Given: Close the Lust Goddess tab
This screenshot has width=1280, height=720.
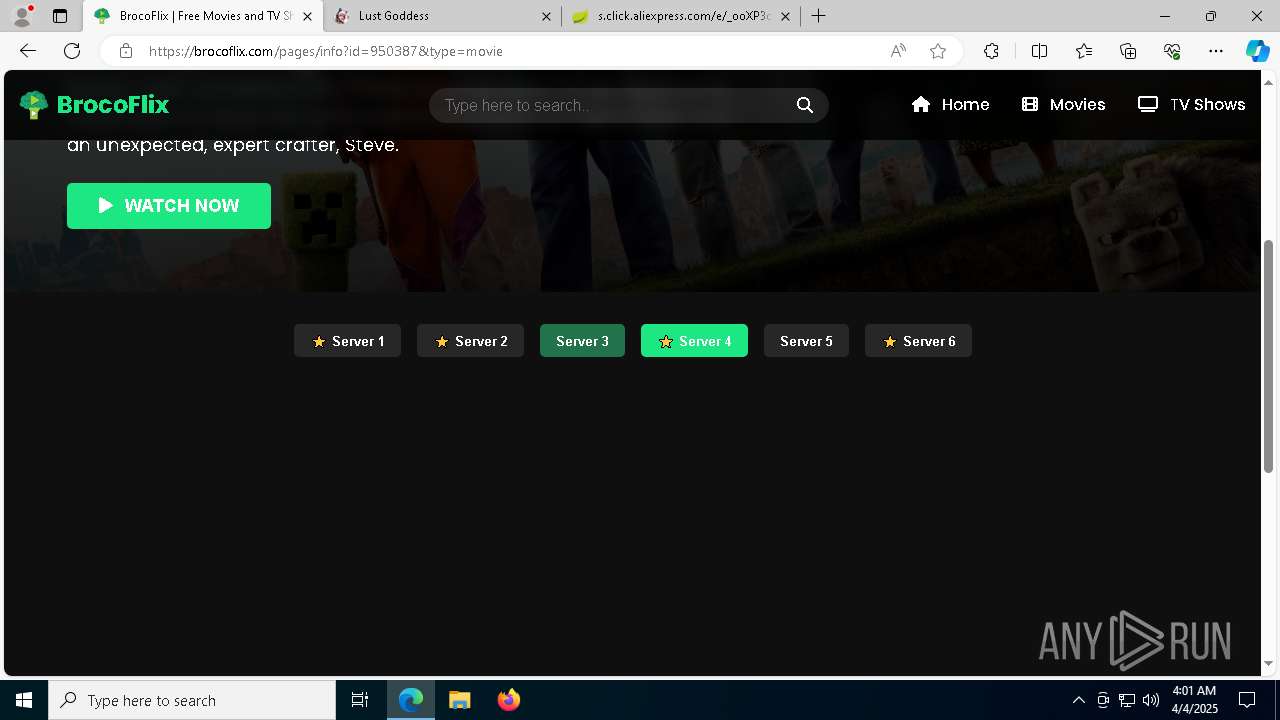Looking at the screenshot, I should [x=546, y=16].
